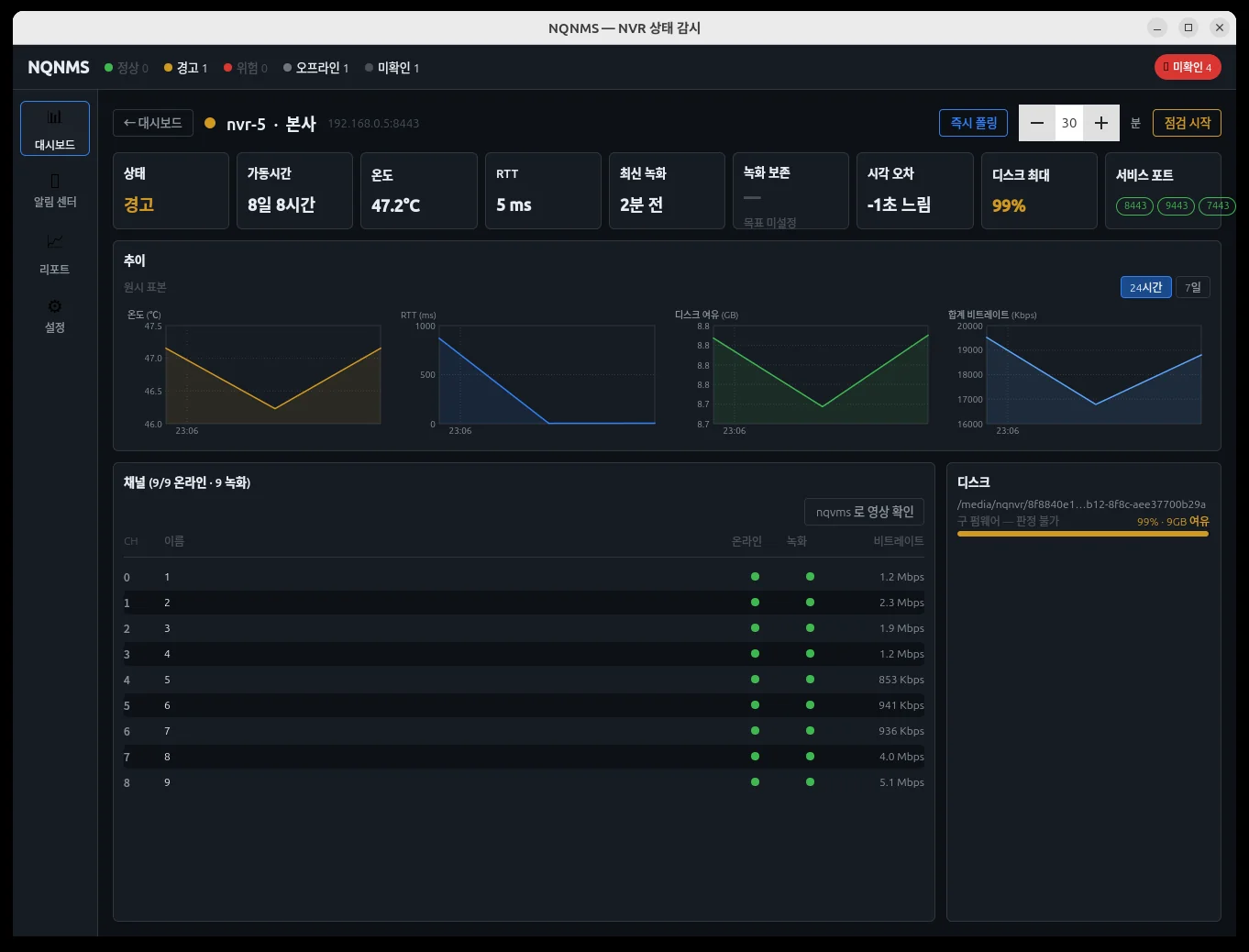Click the 최신 녹화 2분 전 card
1249x952 pixels.
[x=667, y=191]
